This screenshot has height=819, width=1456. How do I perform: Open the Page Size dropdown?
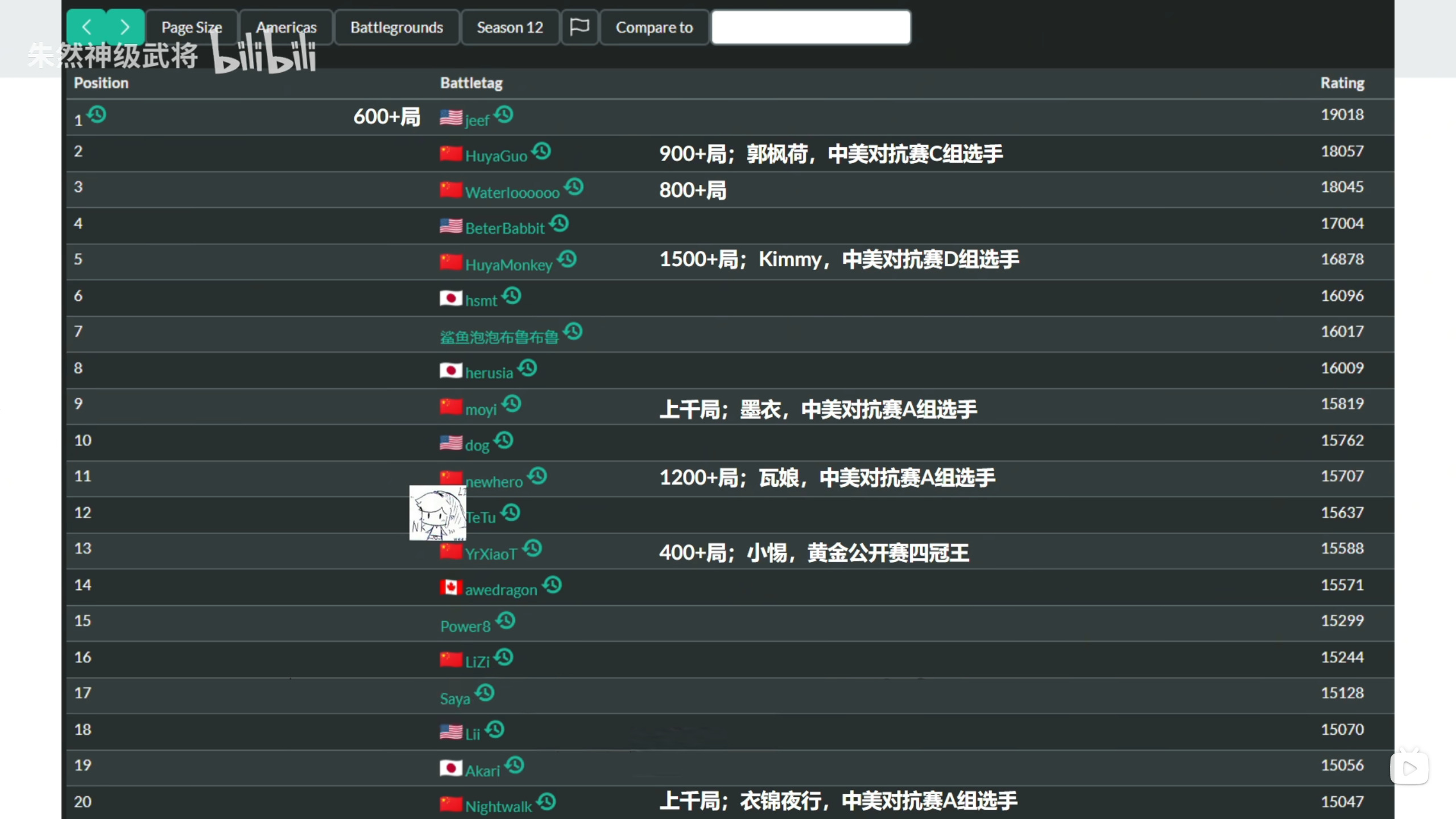[x=192, y=27]
